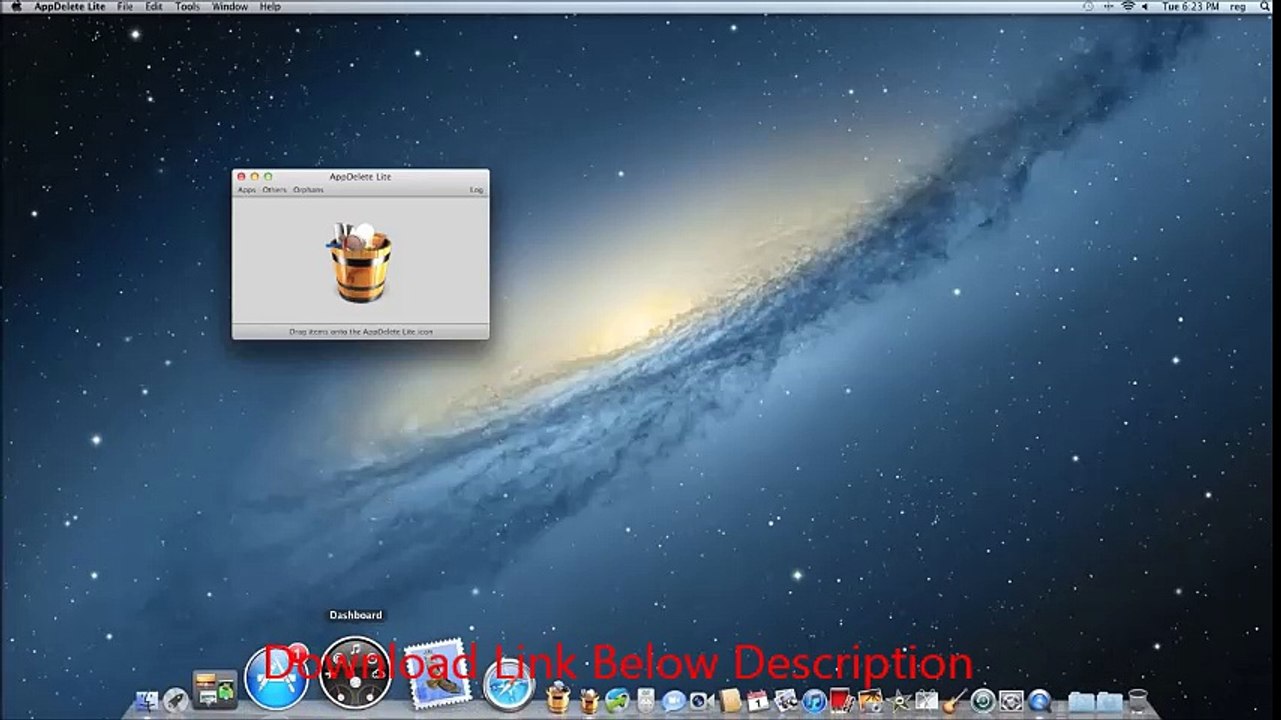Screen dimensions: 1281x720
Task: Launch iTunes from the dock
Action: point(814,701)
